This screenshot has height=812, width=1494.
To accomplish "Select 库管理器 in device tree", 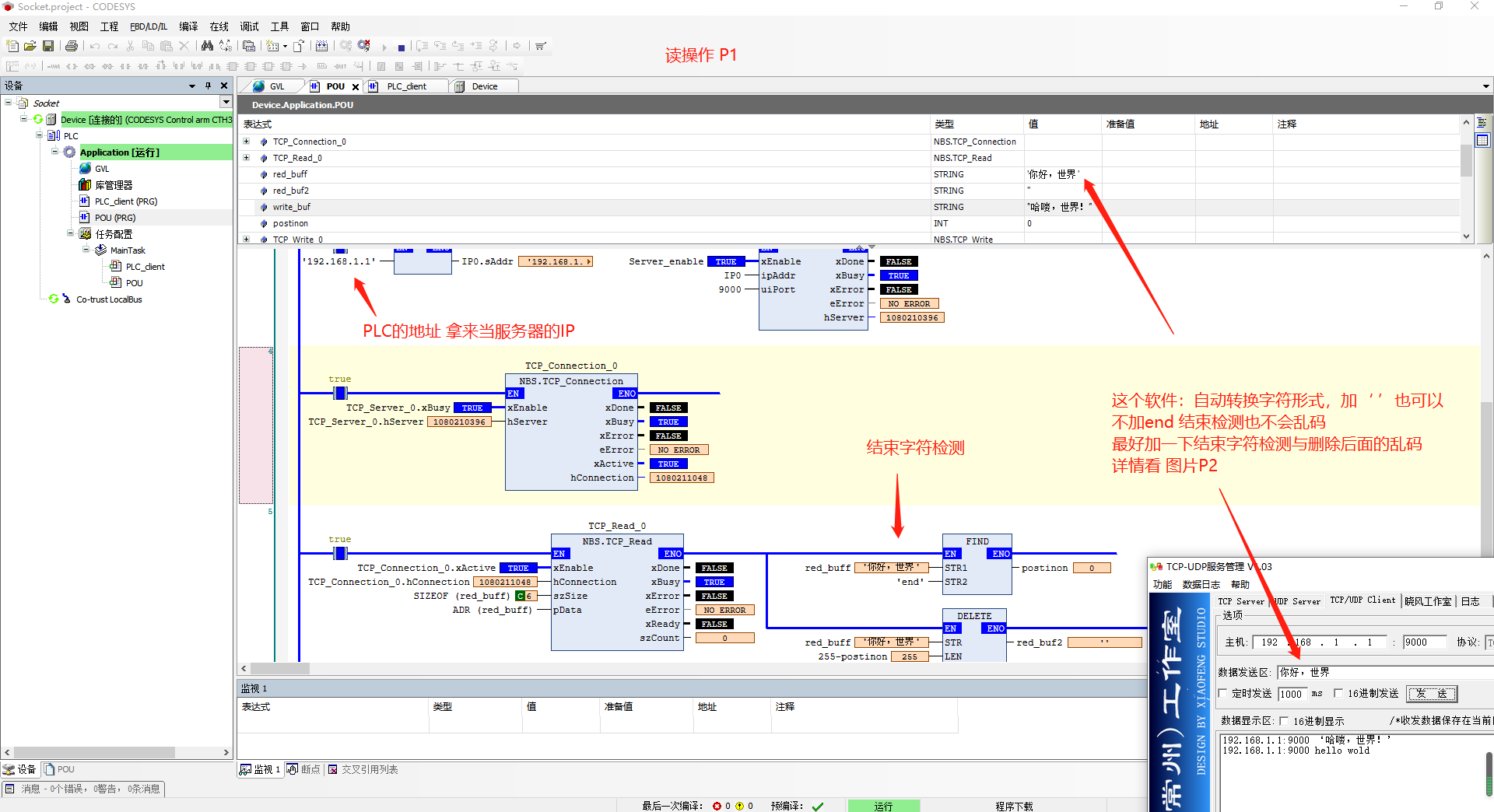I will [114, 185].
